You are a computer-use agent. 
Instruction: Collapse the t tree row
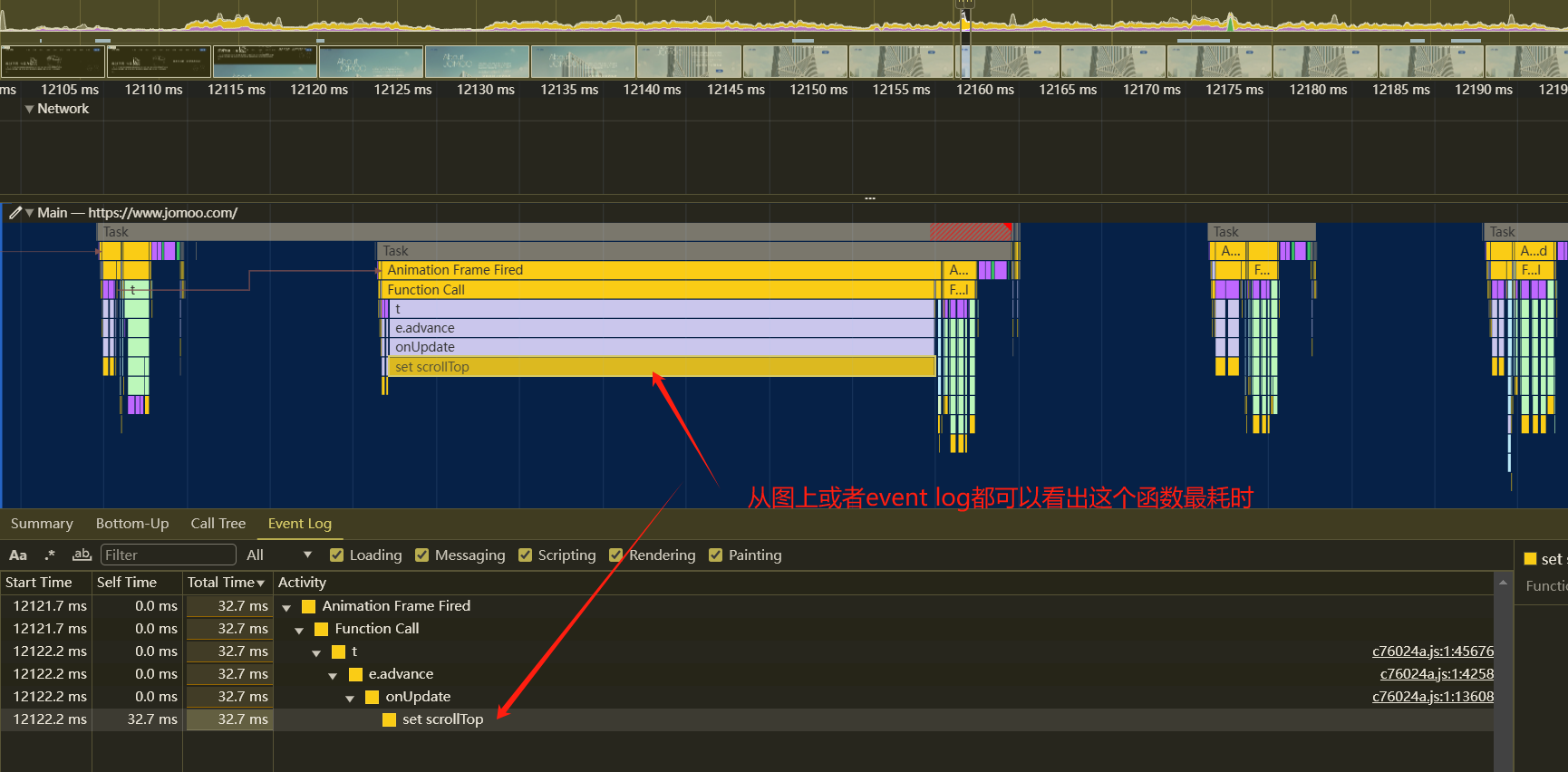pyautogui.click(x=316, y=652)
